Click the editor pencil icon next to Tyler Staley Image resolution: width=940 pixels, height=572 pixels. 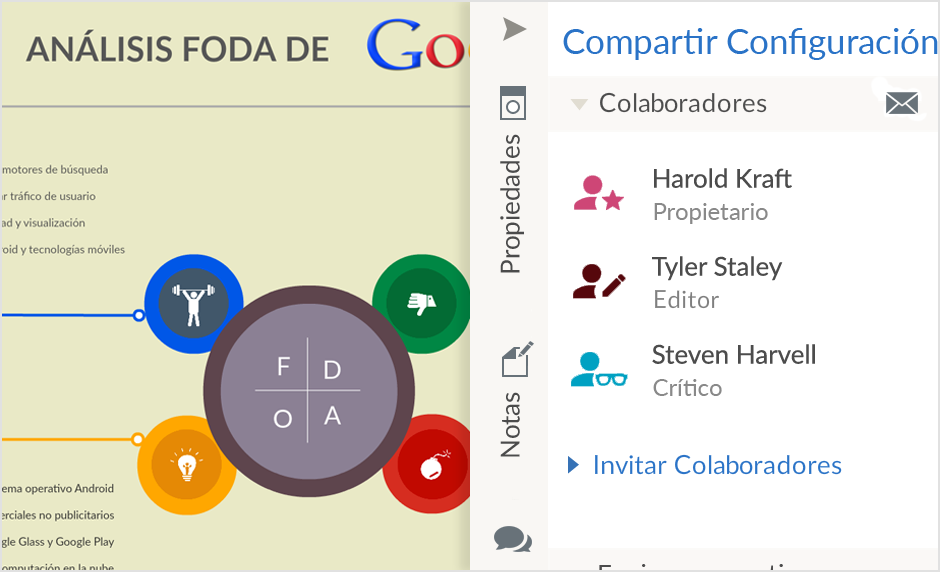599,281
